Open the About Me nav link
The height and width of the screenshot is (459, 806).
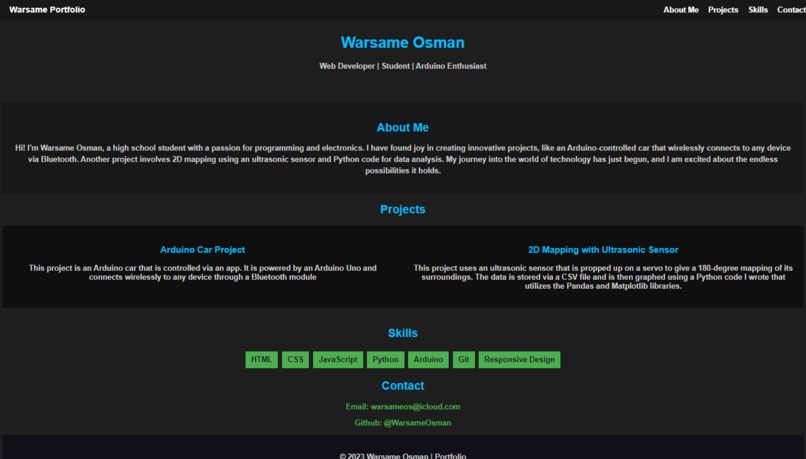coord(681,10)
